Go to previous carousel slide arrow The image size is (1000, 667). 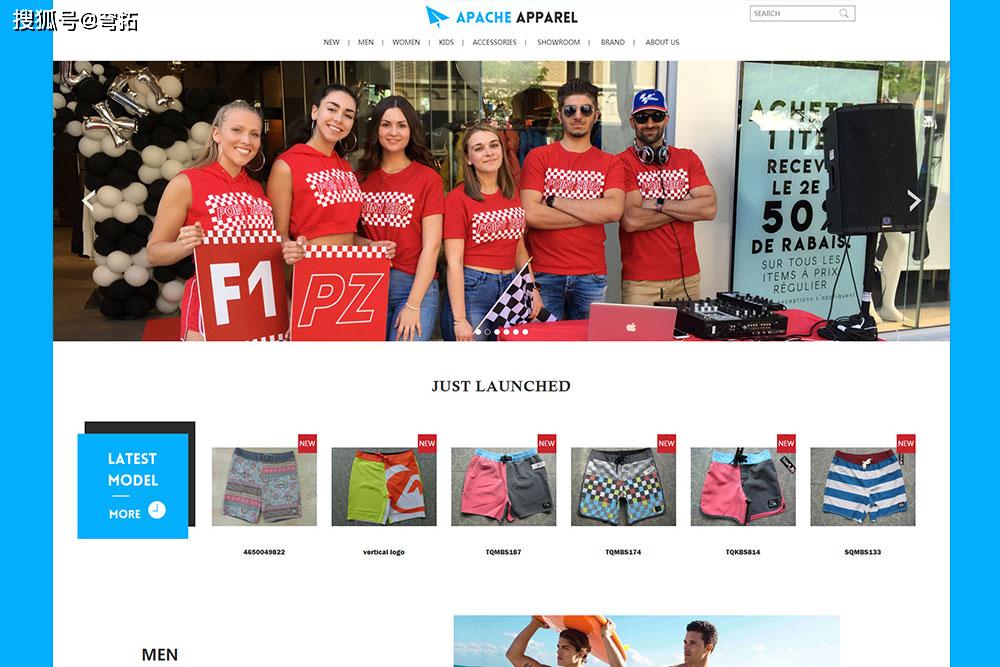point(89,201)
